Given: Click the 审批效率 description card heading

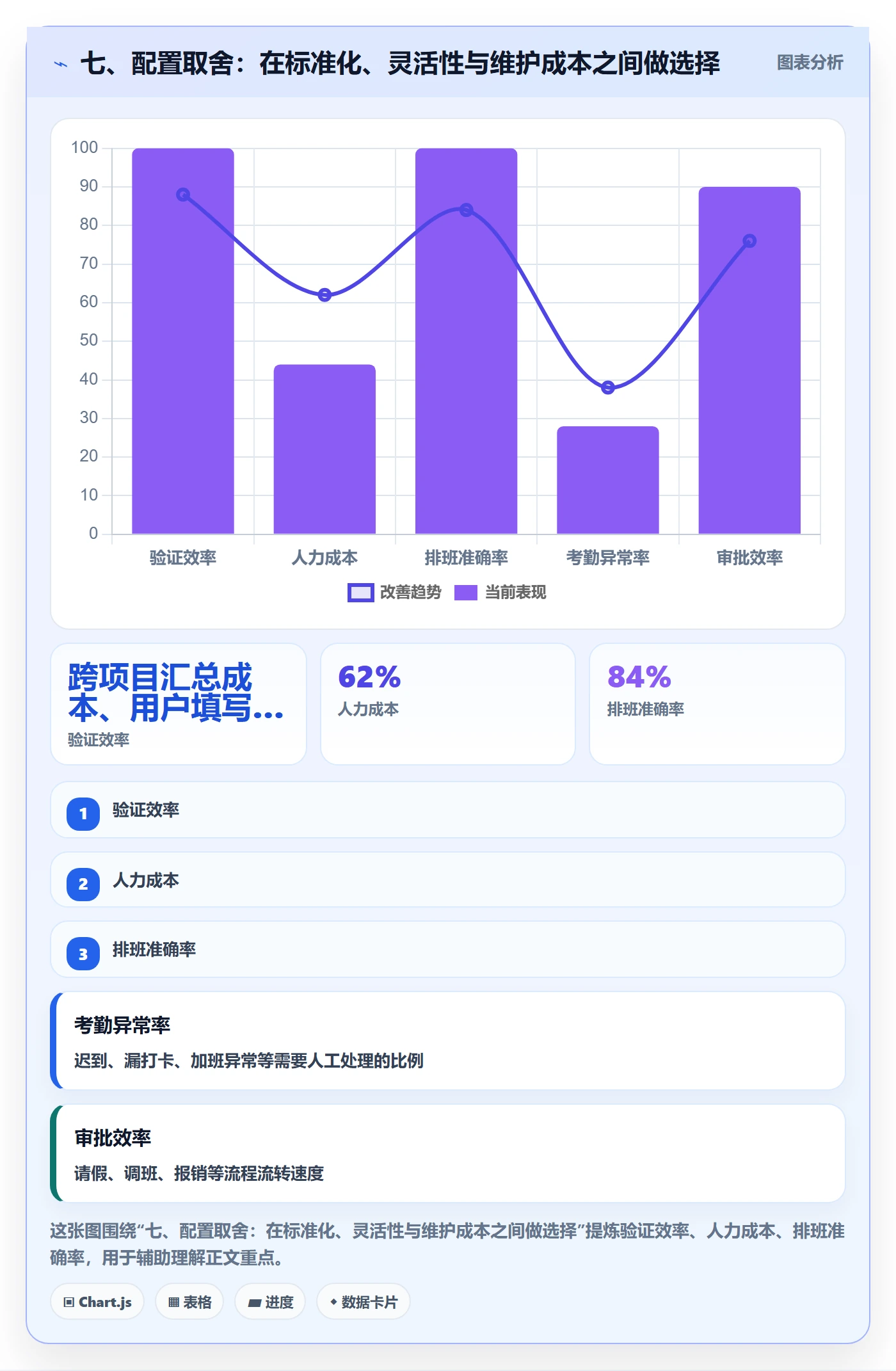Looking at the screenshot, I should (113, 1138).
